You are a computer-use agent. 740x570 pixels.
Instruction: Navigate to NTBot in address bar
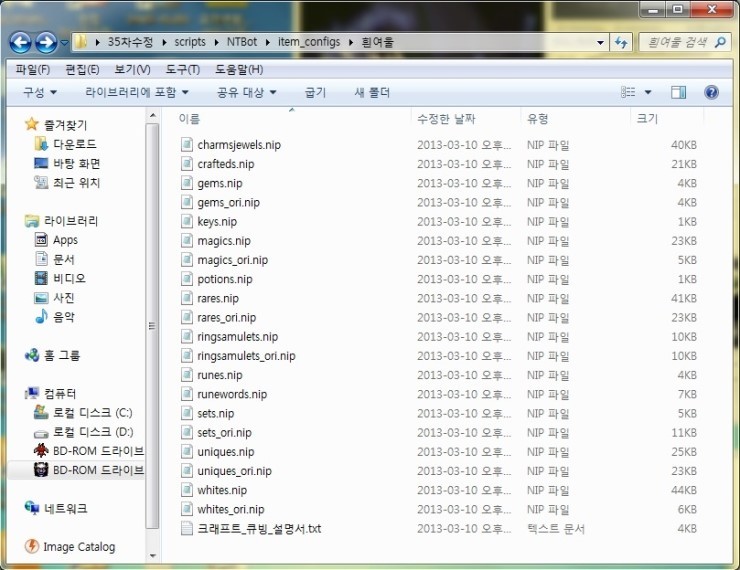click(x=242, y=42)
